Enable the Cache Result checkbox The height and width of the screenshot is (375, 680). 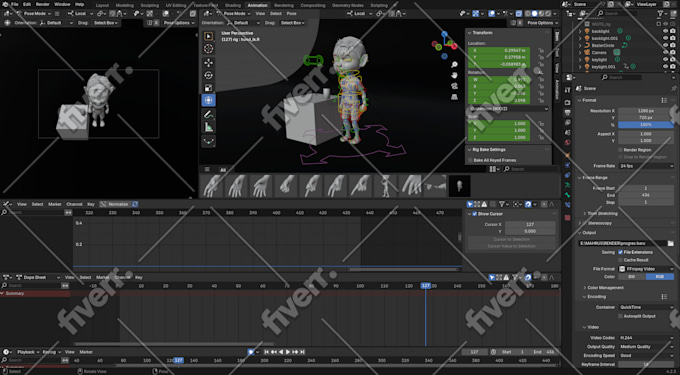620,260
